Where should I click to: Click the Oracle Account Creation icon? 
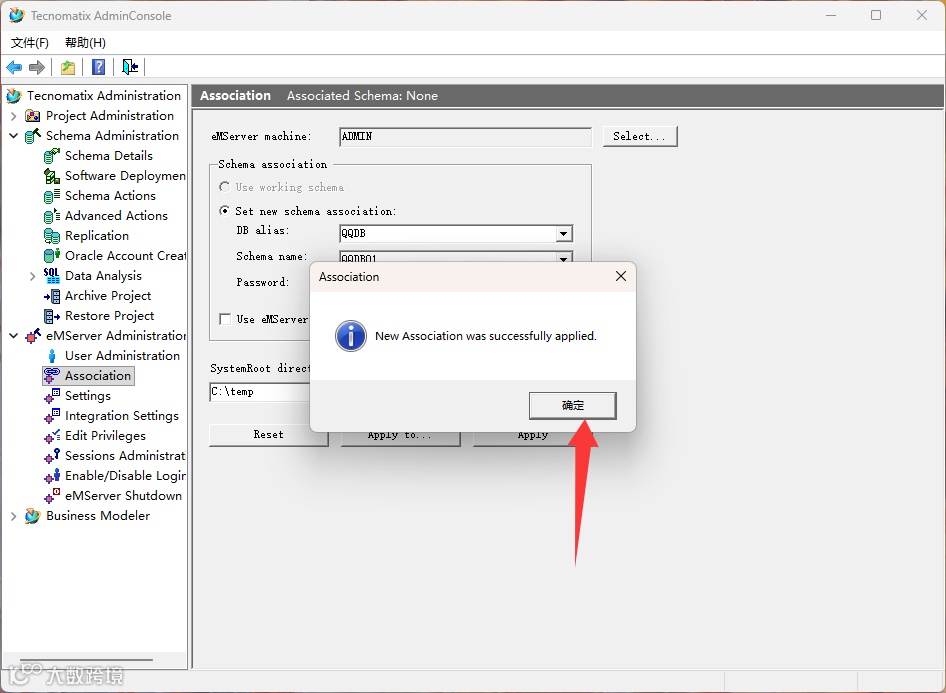(52, 256)
